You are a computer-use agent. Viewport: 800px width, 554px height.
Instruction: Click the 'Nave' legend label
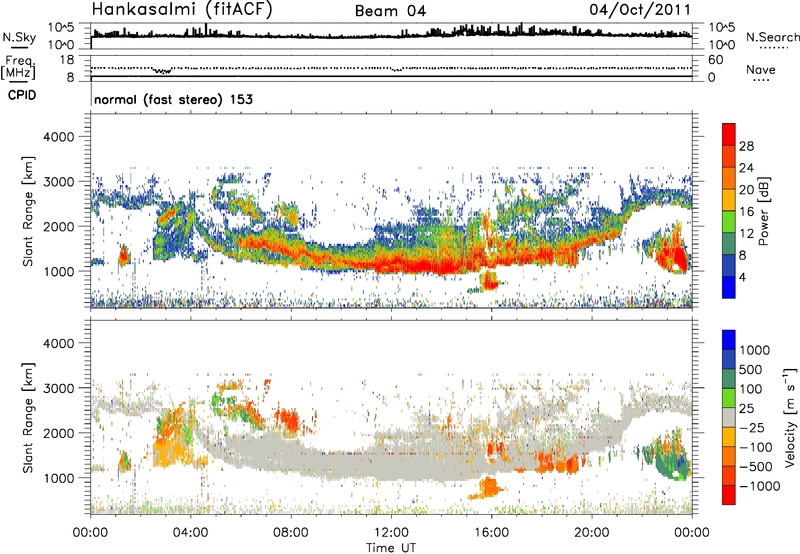pyautogui.click(x=761, y=70)
